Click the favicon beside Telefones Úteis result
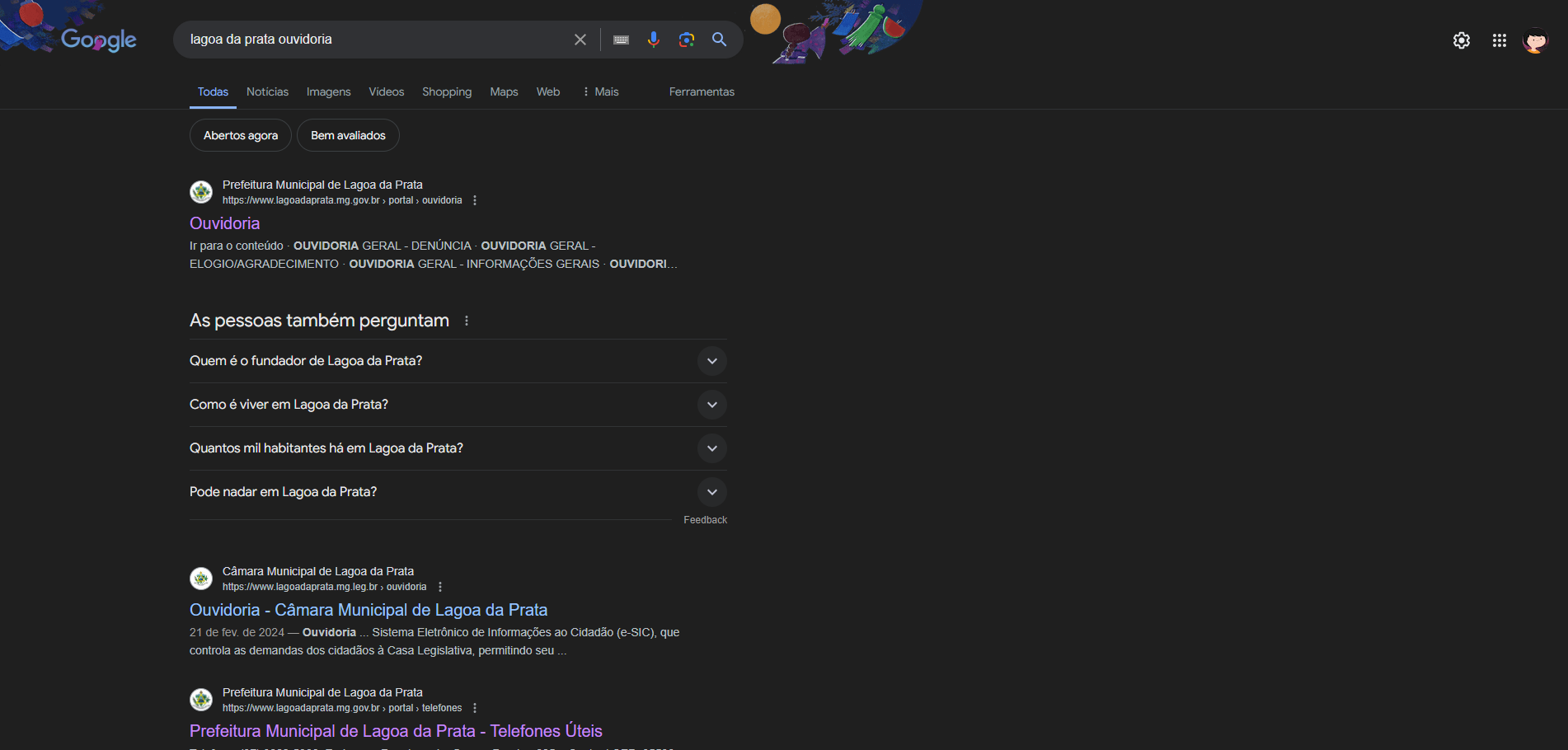The height and width of the screenshot is (750, 1568). [x=201, y=700]
